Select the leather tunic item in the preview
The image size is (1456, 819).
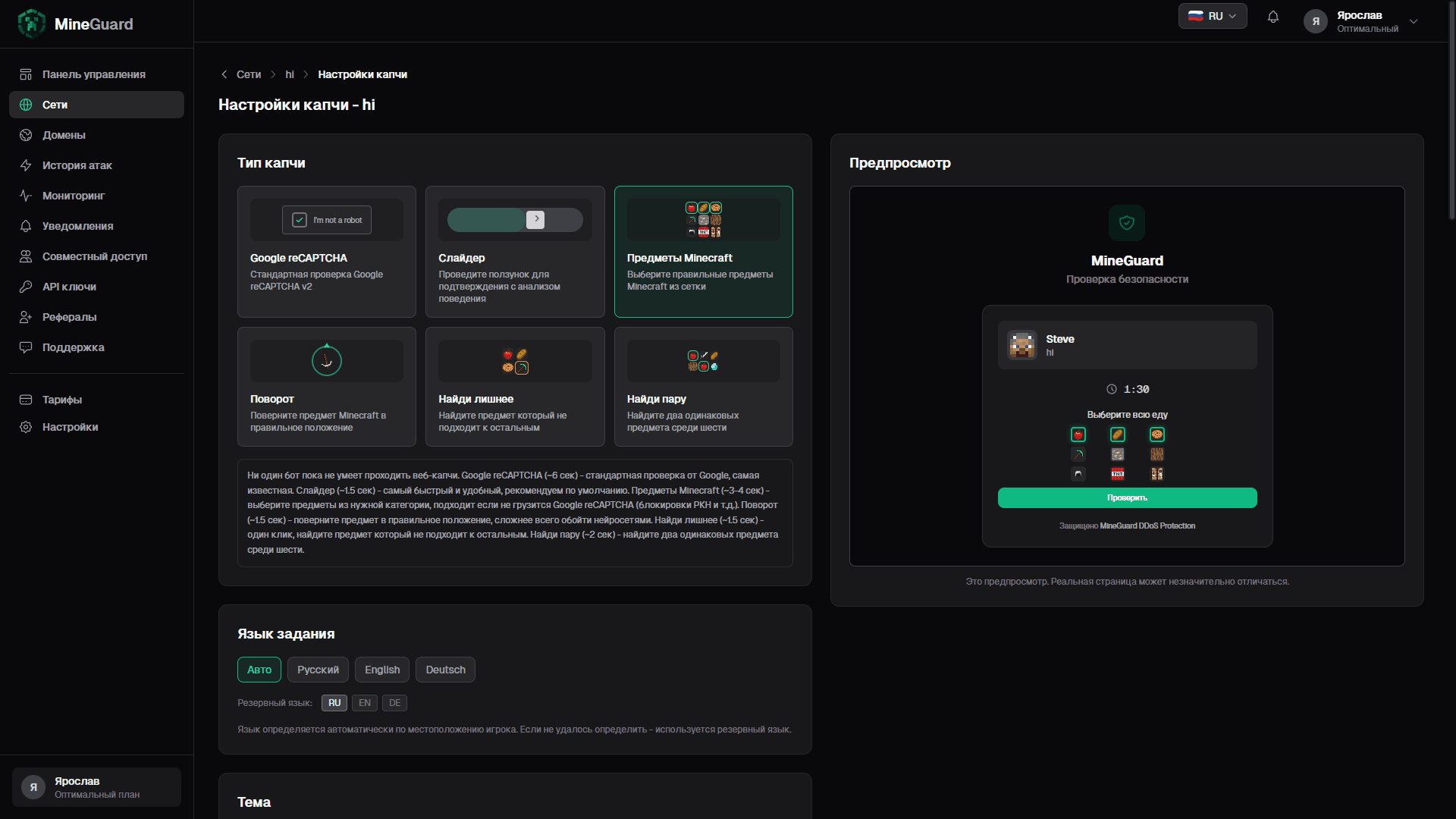pos(1157,474)
